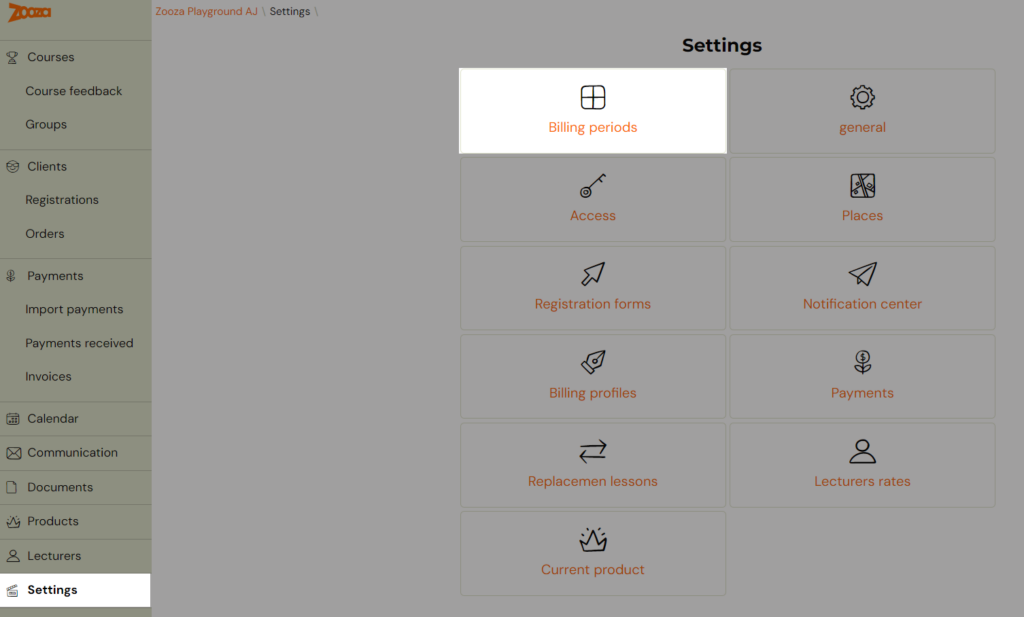Select Registrations under Clients section

click(62, 199)
